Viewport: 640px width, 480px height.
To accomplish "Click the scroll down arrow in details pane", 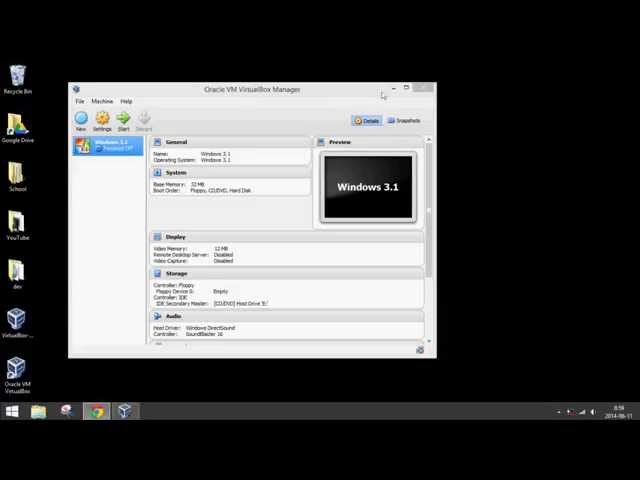I will 429,341.
